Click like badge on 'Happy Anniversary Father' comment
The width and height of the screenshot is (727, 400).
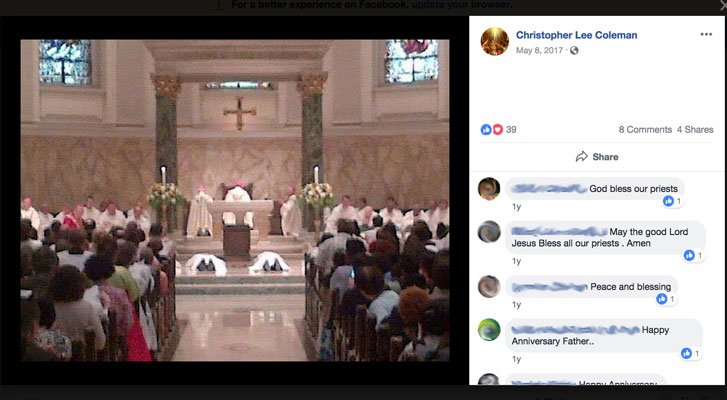tap(690, 353)
